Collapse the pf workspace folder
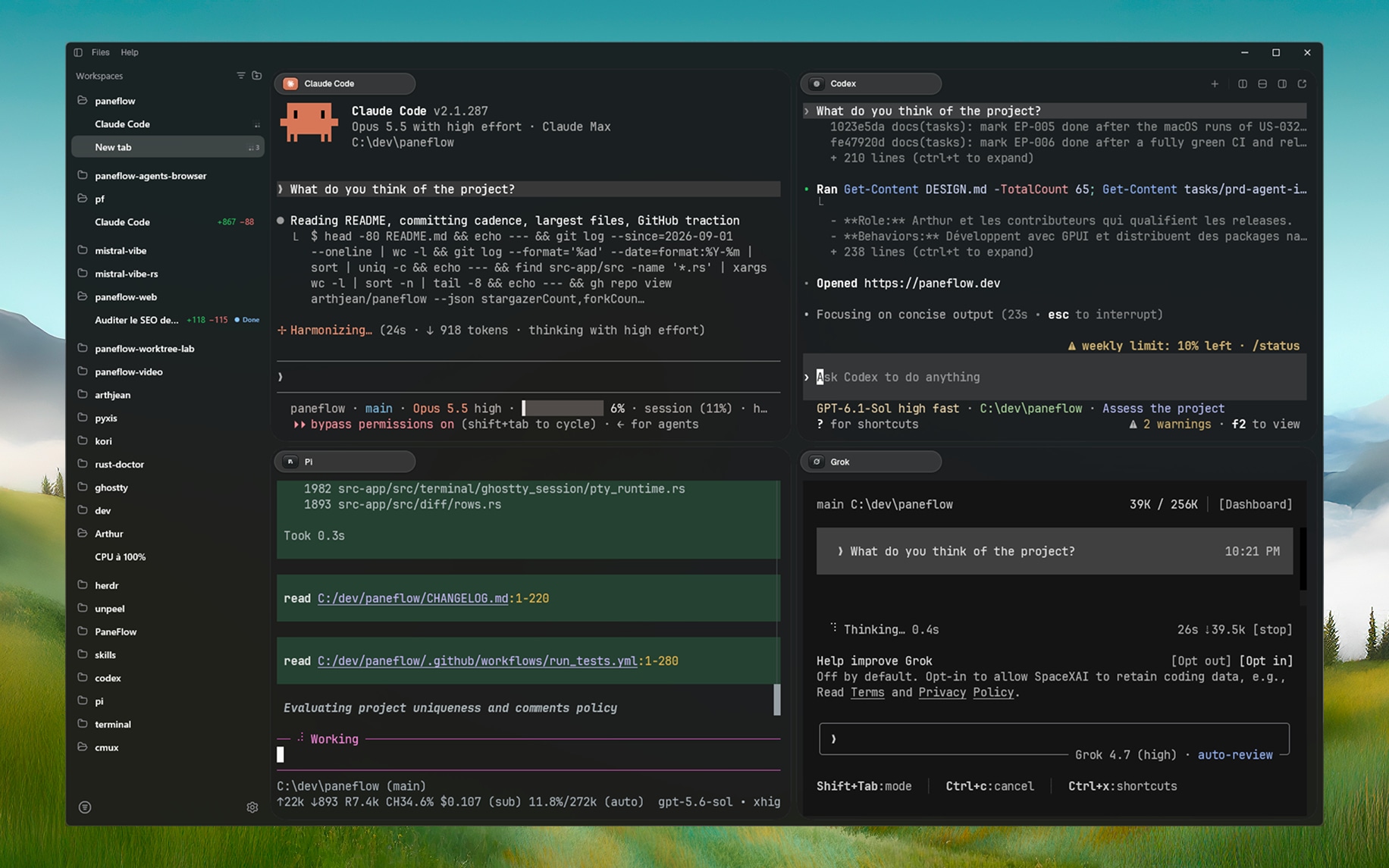This screenshot has height=868, width=1389. click(x=83, y=199)
